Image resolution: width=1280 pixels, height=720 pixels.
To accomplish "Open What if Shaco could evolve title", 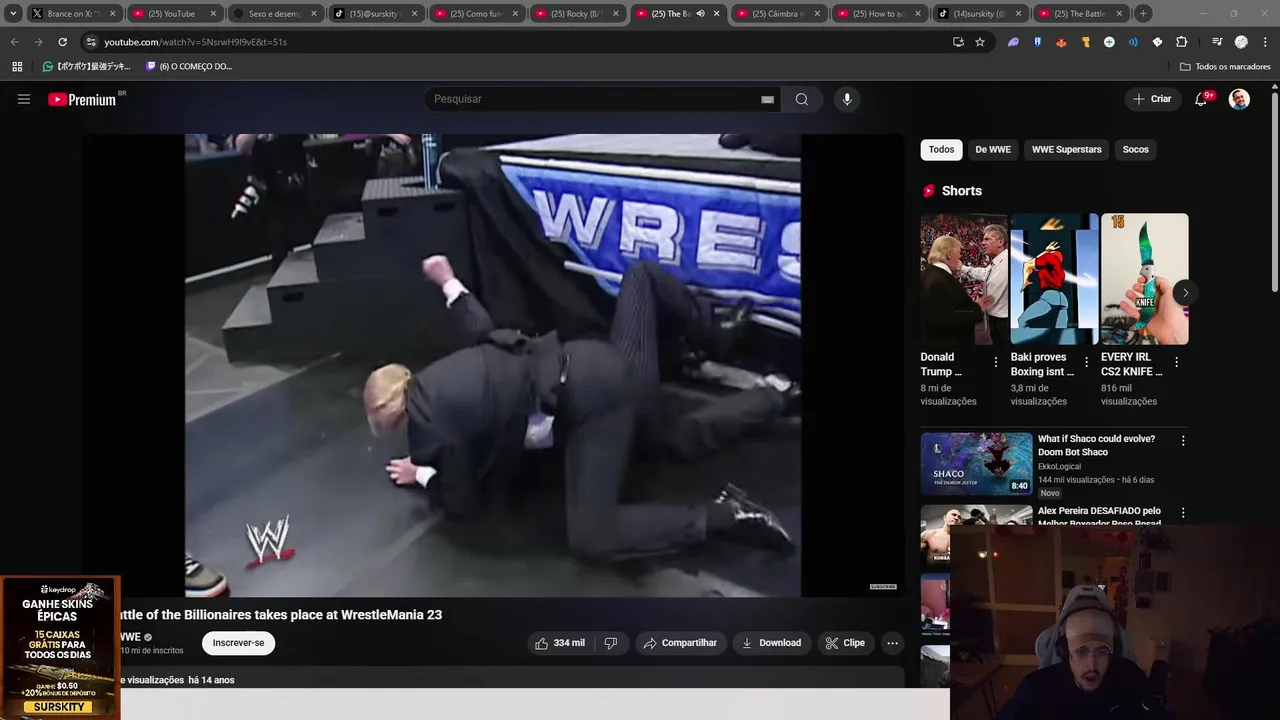I will click(x=1096, y=445).
